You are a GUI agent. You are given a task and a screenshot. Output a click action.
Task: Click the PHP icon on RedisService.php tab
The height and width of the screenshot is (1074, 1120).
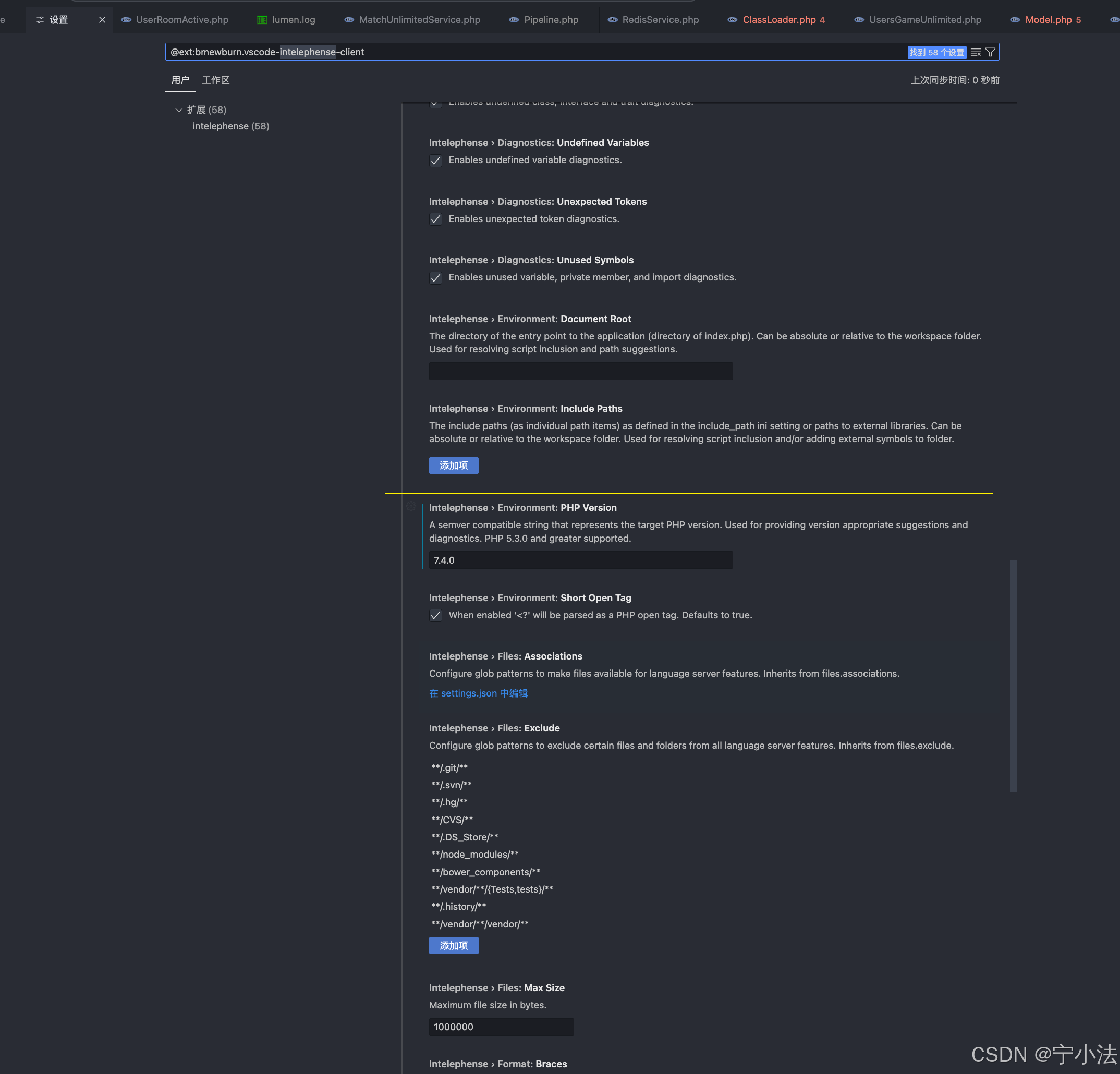[612, 19]
